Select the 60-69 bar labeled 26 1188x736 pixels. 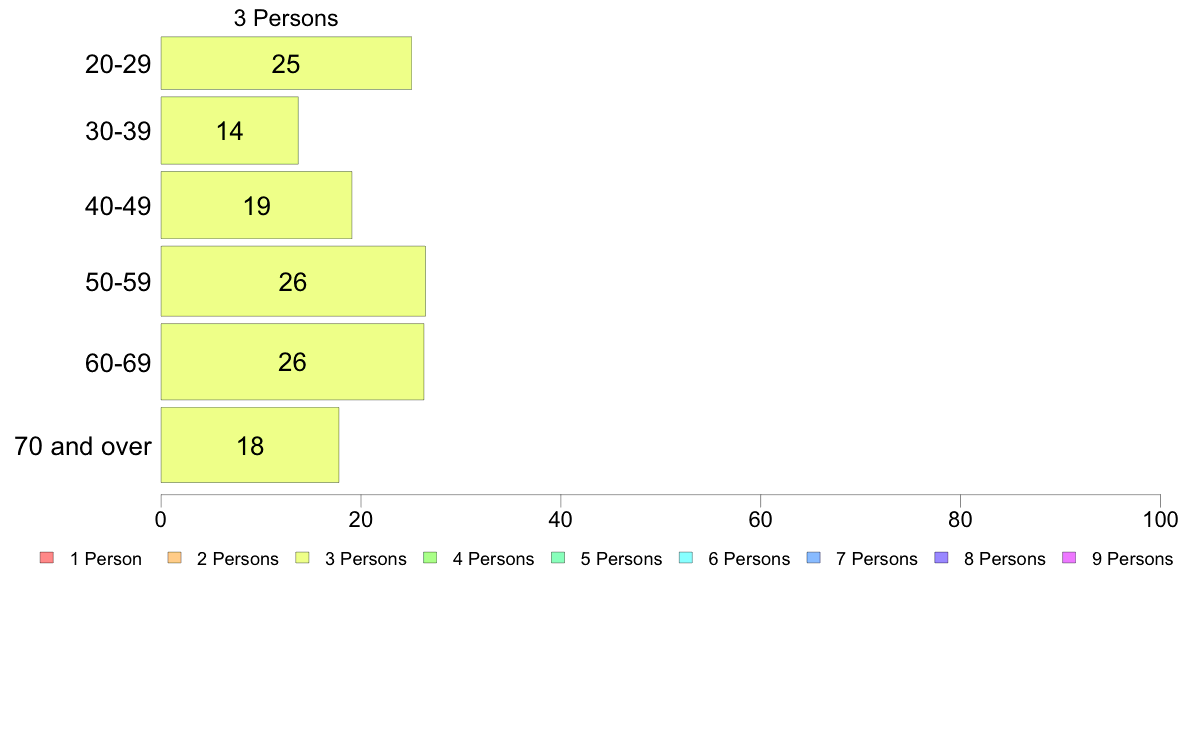point(292,362)
